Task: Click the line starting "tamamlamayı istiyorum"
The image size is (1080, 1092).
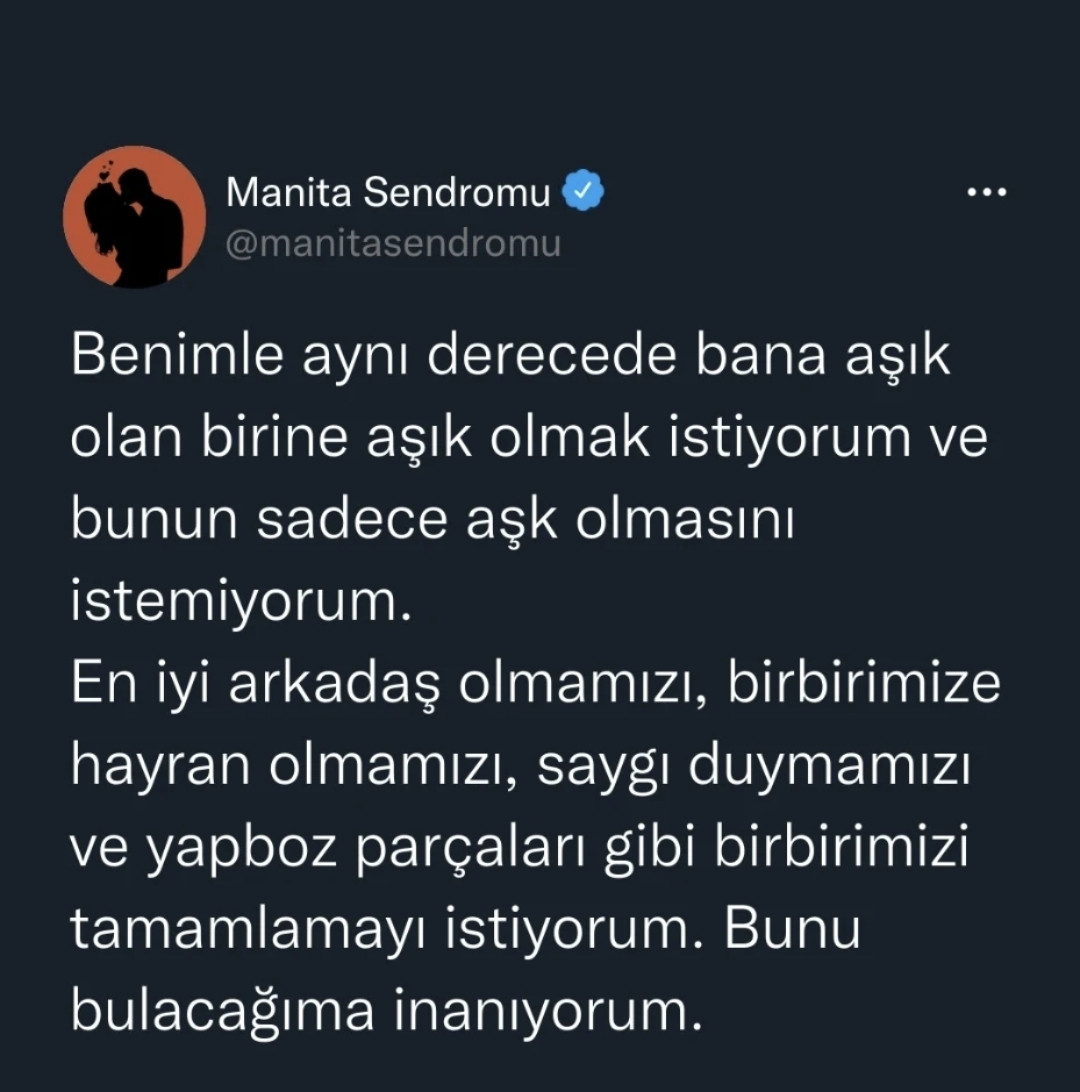Action: point(465,931)
